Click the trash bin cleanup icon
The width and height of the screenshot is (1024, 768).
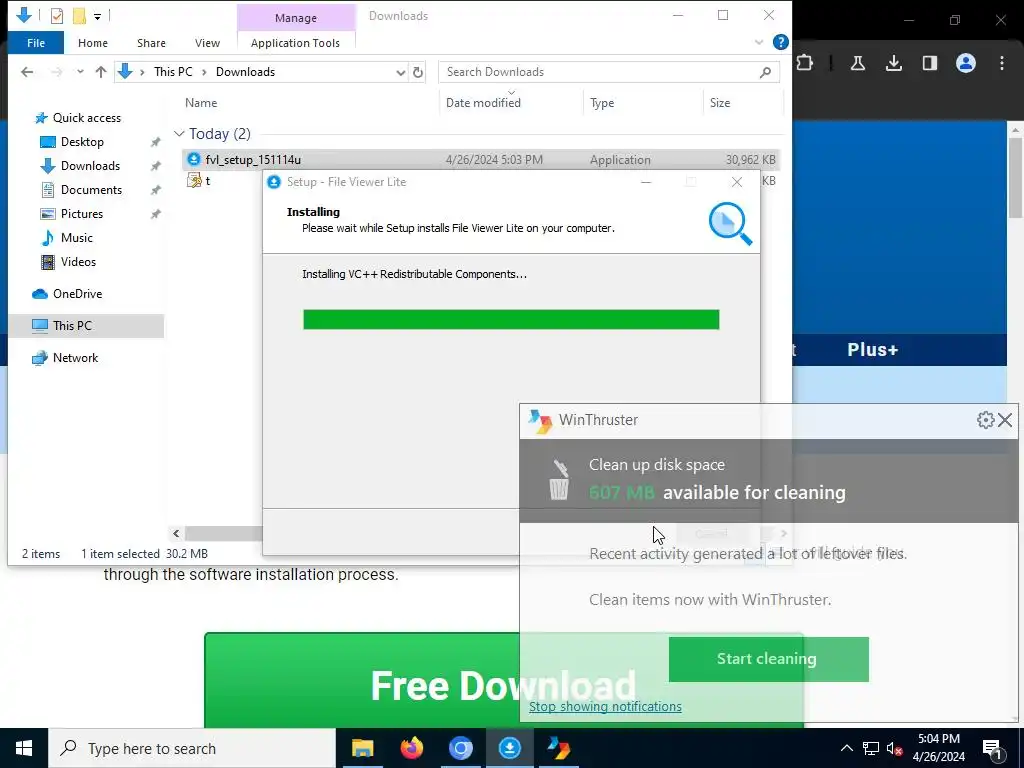click(x=558, y=480)
